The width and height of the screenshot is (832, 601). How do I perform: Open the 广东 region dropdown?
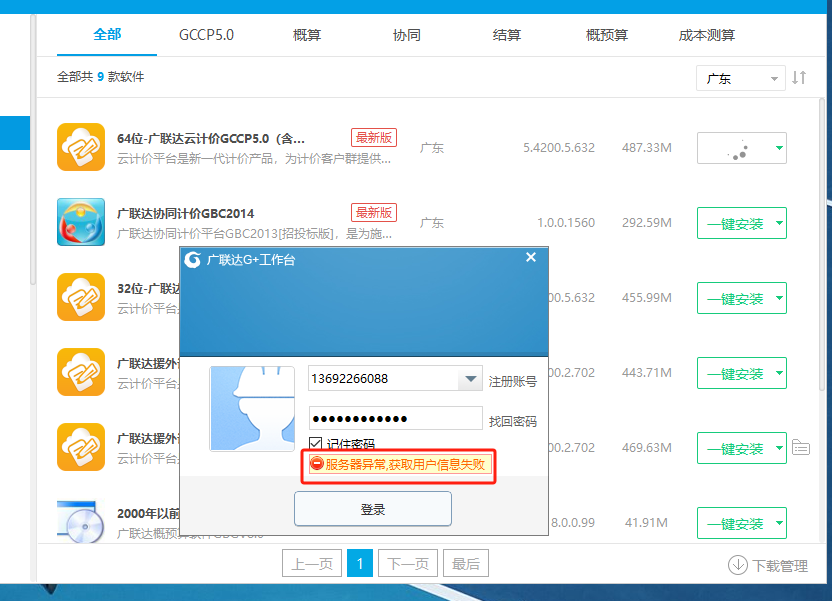740,79
